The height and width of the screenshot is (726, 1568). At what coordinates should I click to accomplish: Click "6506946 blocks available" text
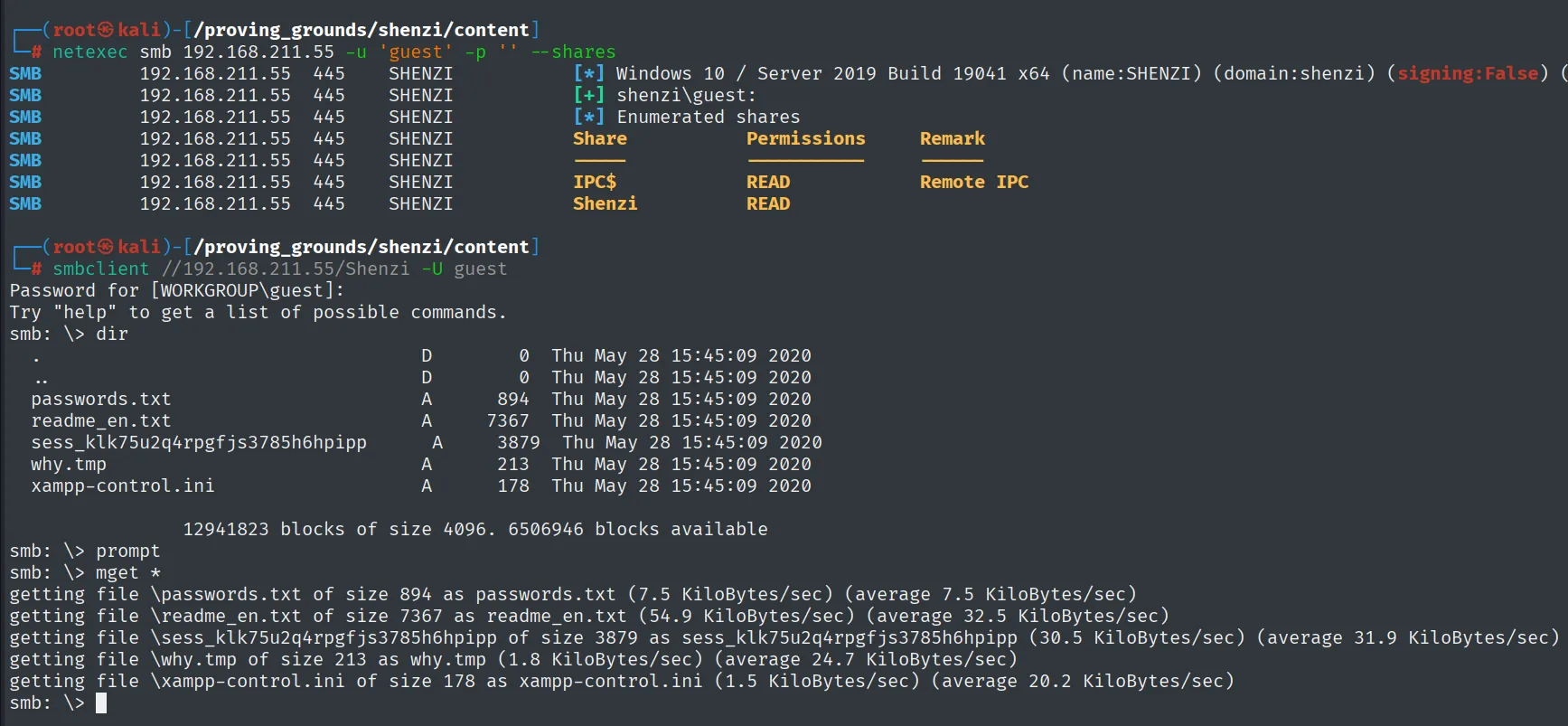tap(638, 530)
